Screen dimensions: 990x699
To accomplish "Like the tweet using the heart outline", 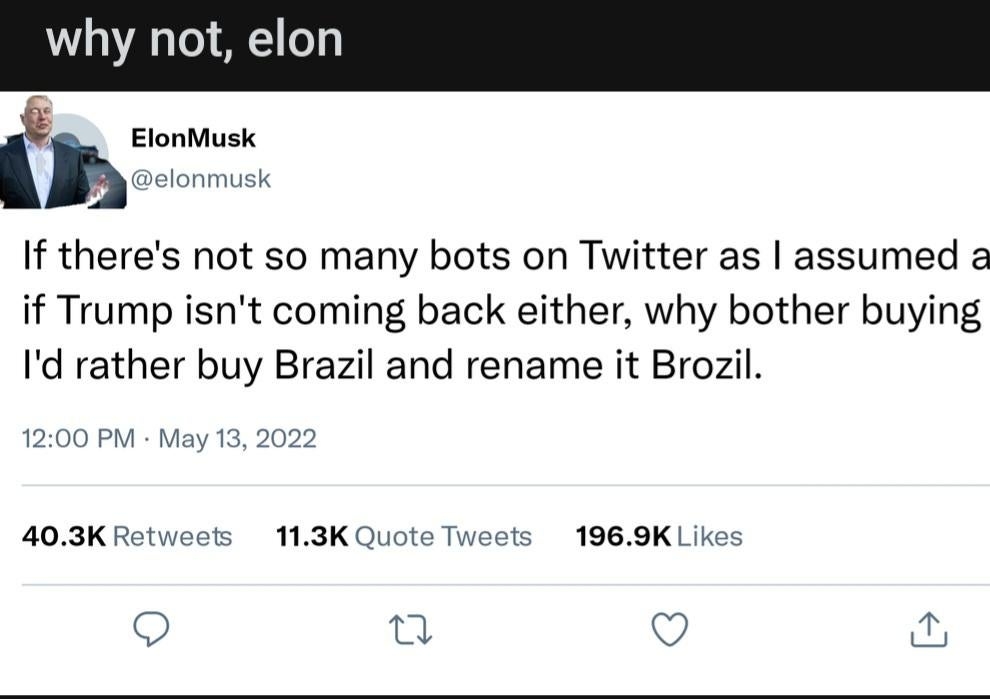I will (x=670, y=630).
